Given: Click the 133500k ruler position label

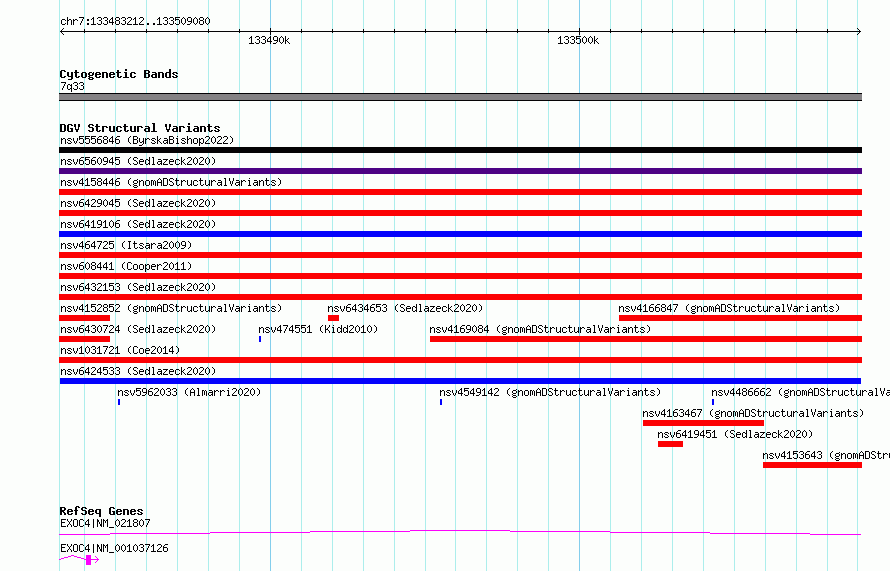Looking at the screenshot, I should click(578, 40).
